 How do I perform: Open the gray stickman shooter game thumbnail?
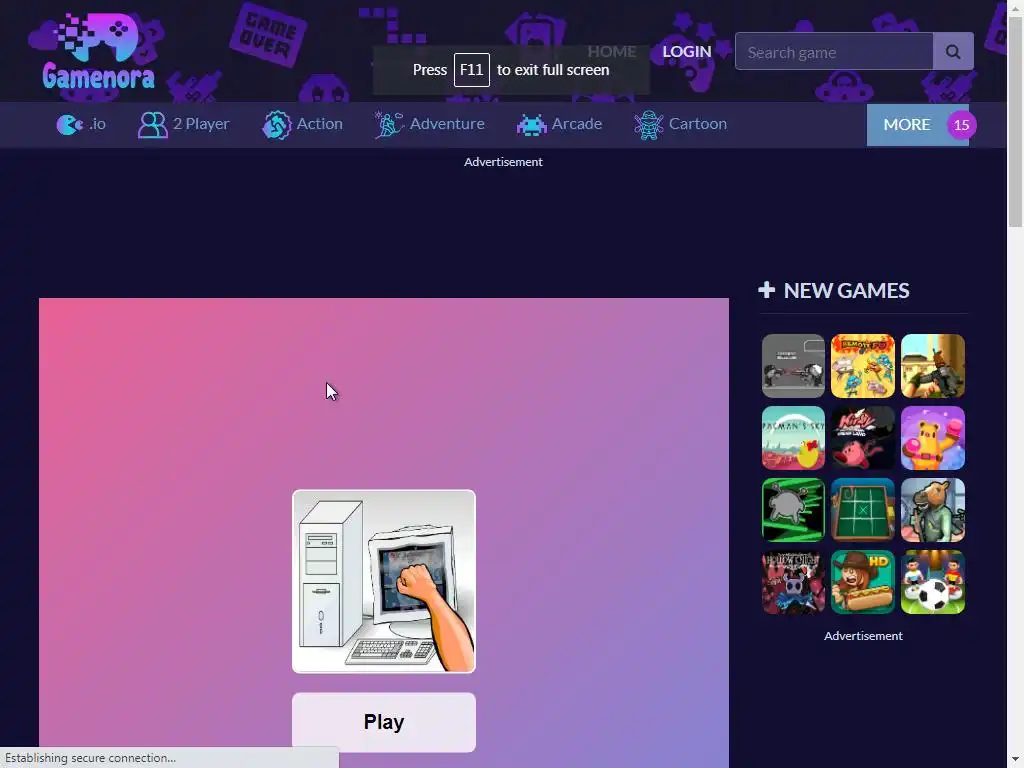(793, 366)
